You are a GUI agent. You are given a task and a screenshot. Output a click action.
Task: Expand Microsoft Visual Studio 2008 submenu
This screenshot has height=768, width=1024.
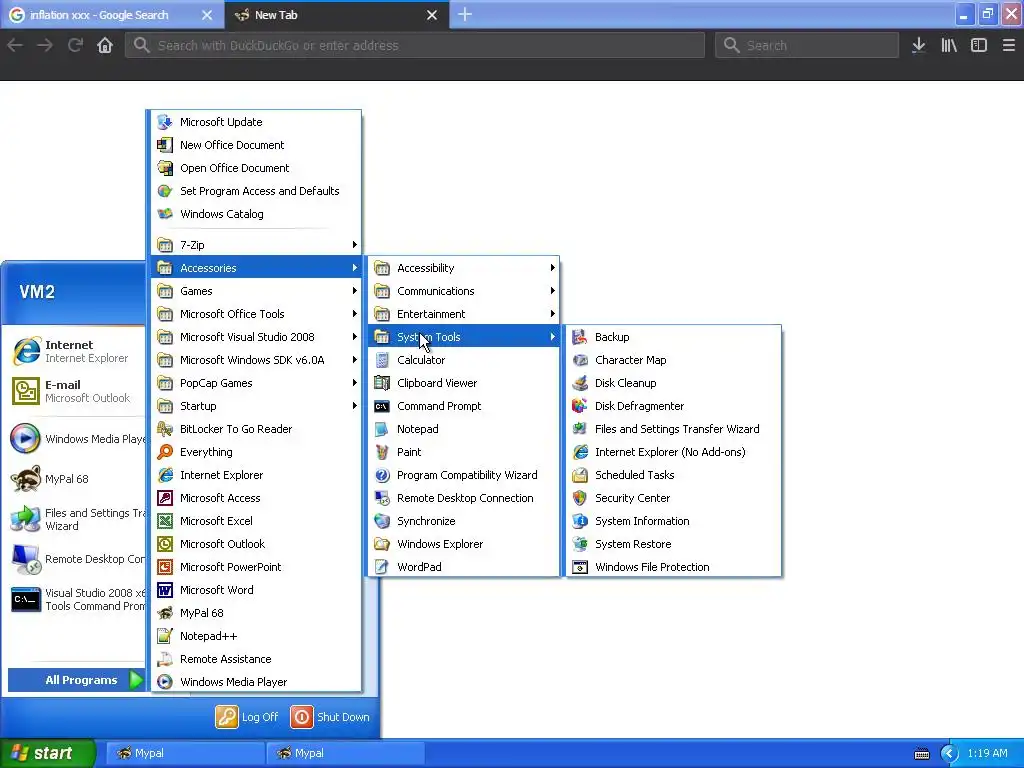(257, 337)
